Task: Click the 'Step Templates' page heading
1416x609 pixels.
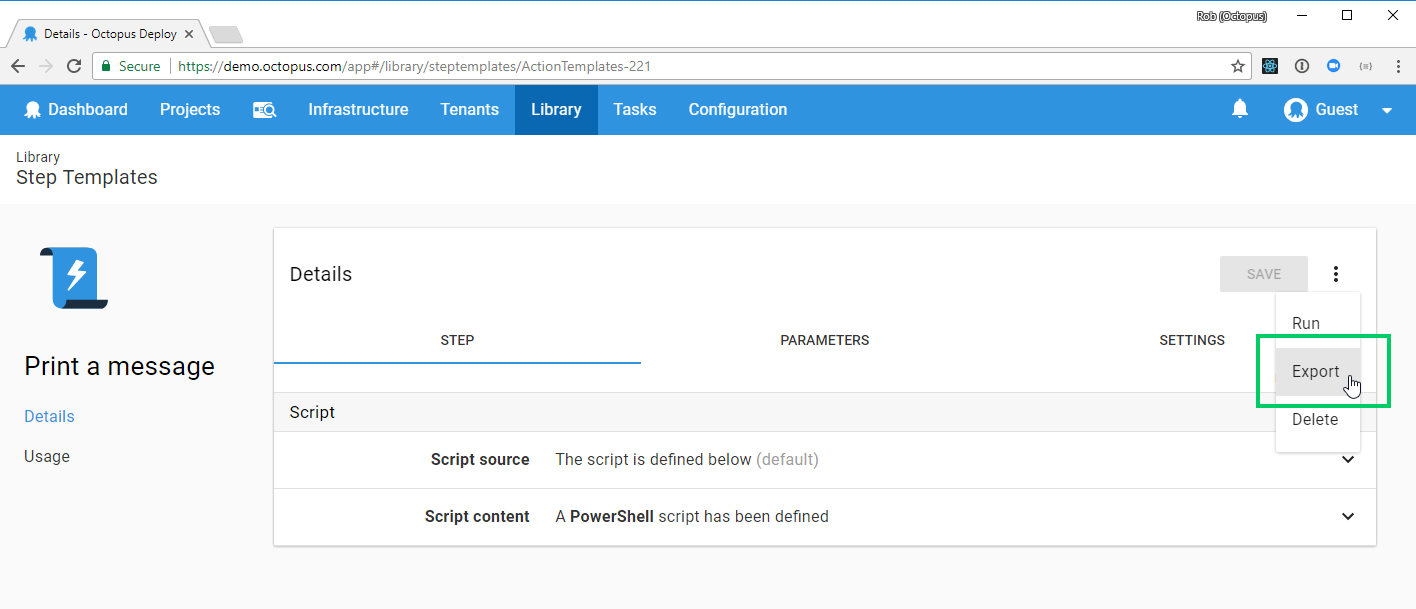Action: (x=87, y=178)
